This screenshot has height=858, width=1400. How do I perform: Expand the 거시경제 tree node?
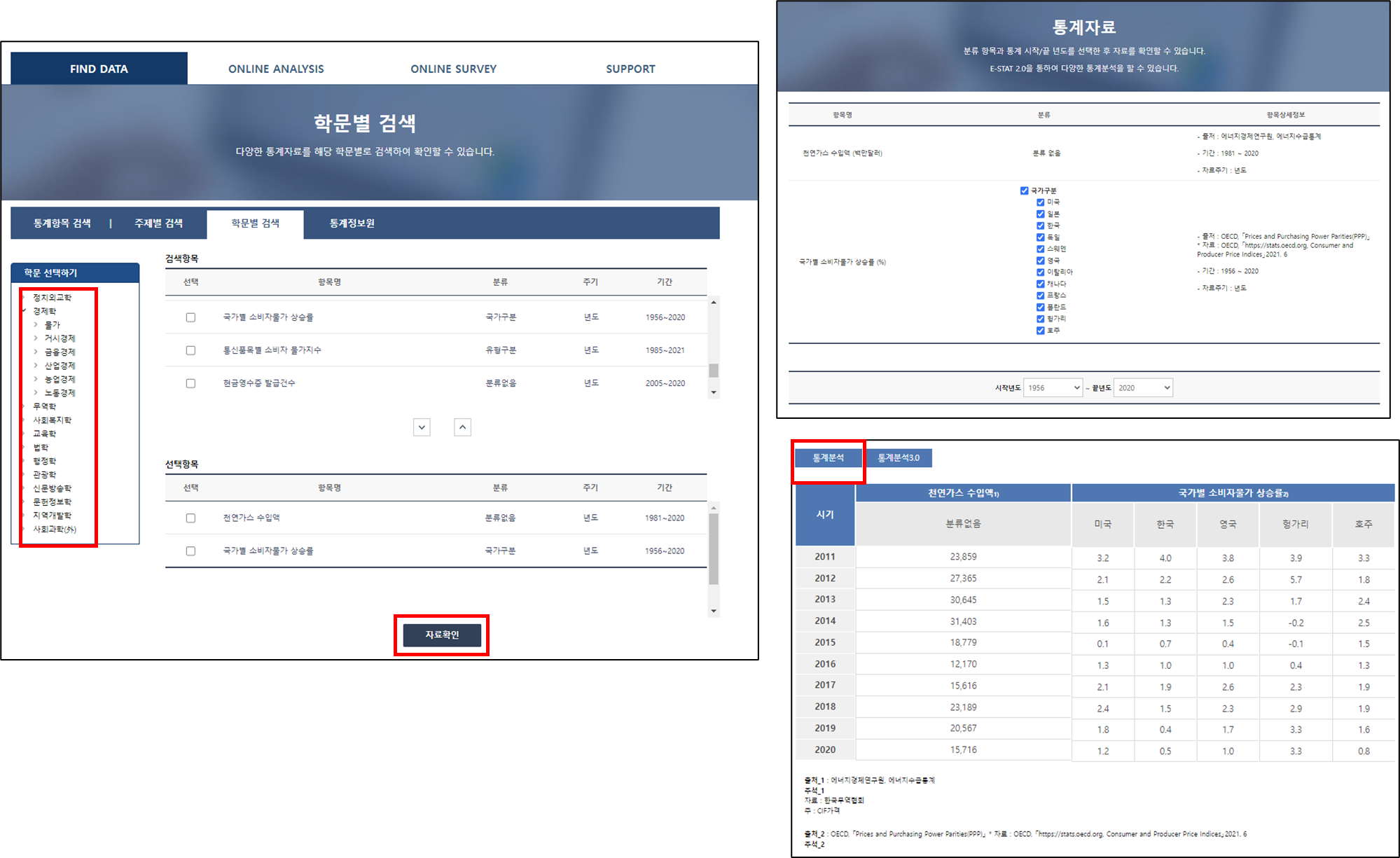(36, 338)
